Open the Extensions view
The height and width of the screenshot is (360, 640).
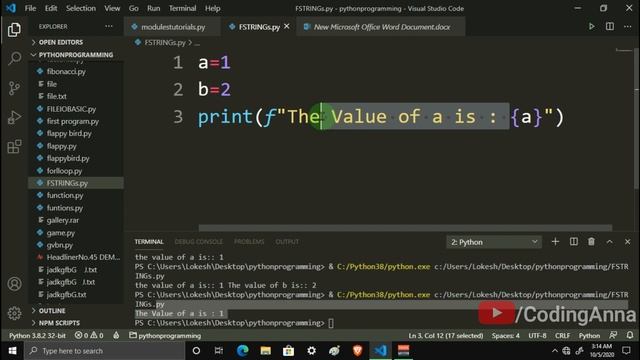click(14, 147)
